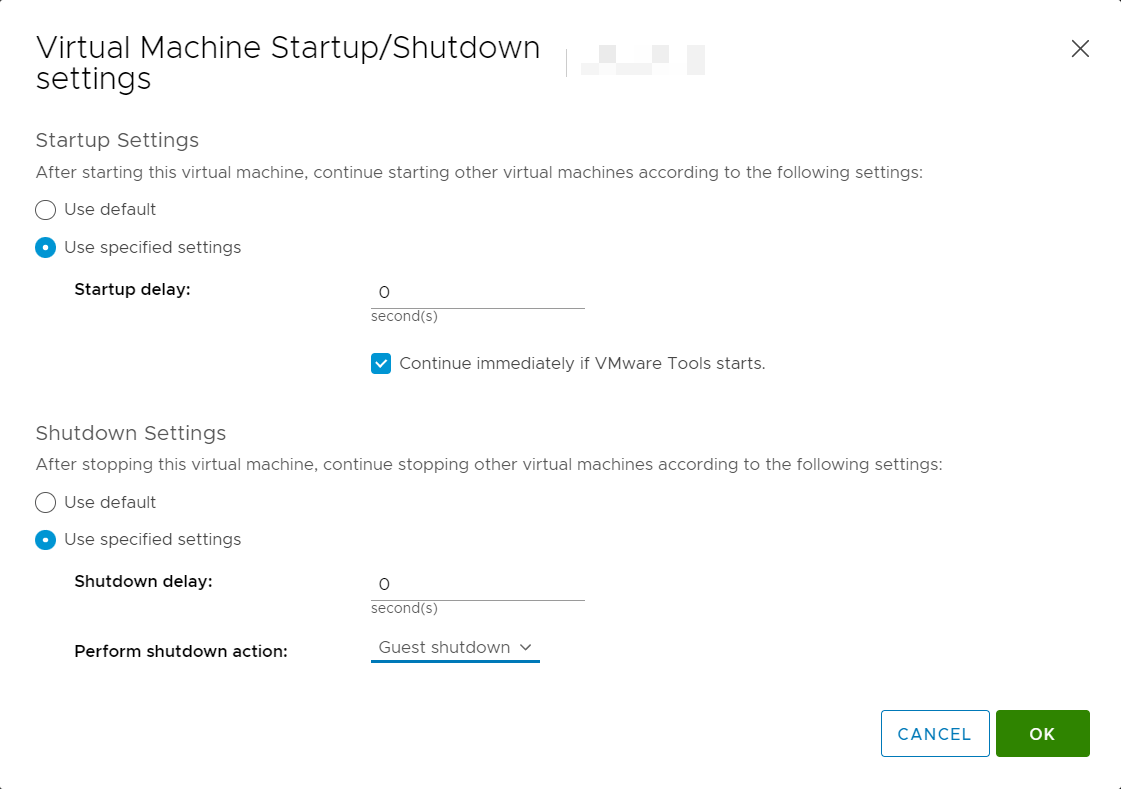The image size is (1121, 789).
Task: Click the 'Startup delay:' label
Action: point(132,290)
